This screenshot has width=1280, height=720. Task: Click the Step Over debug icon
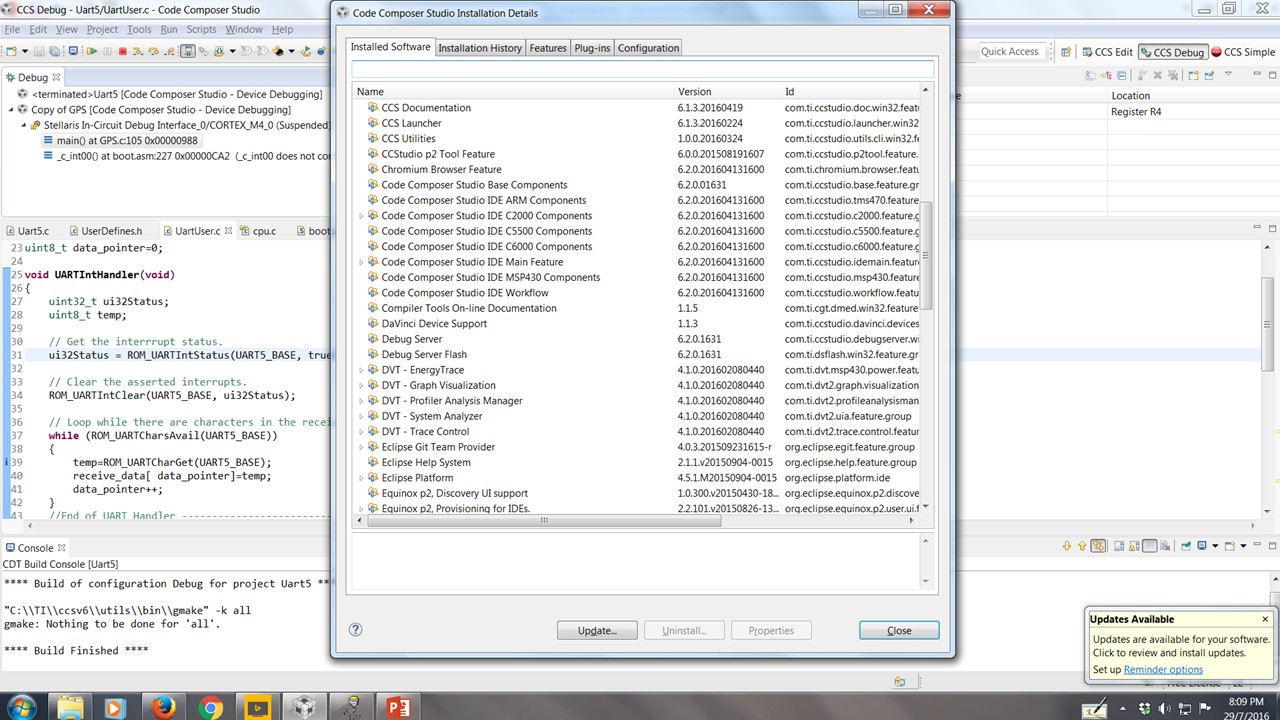click(x=155, y=51)
